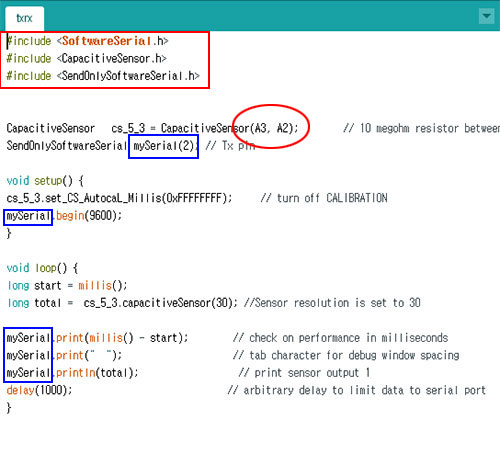Click the CapacitiveSensor.h include line
Image resolution: width=500 pixels, height=465 pixels.
86,59
